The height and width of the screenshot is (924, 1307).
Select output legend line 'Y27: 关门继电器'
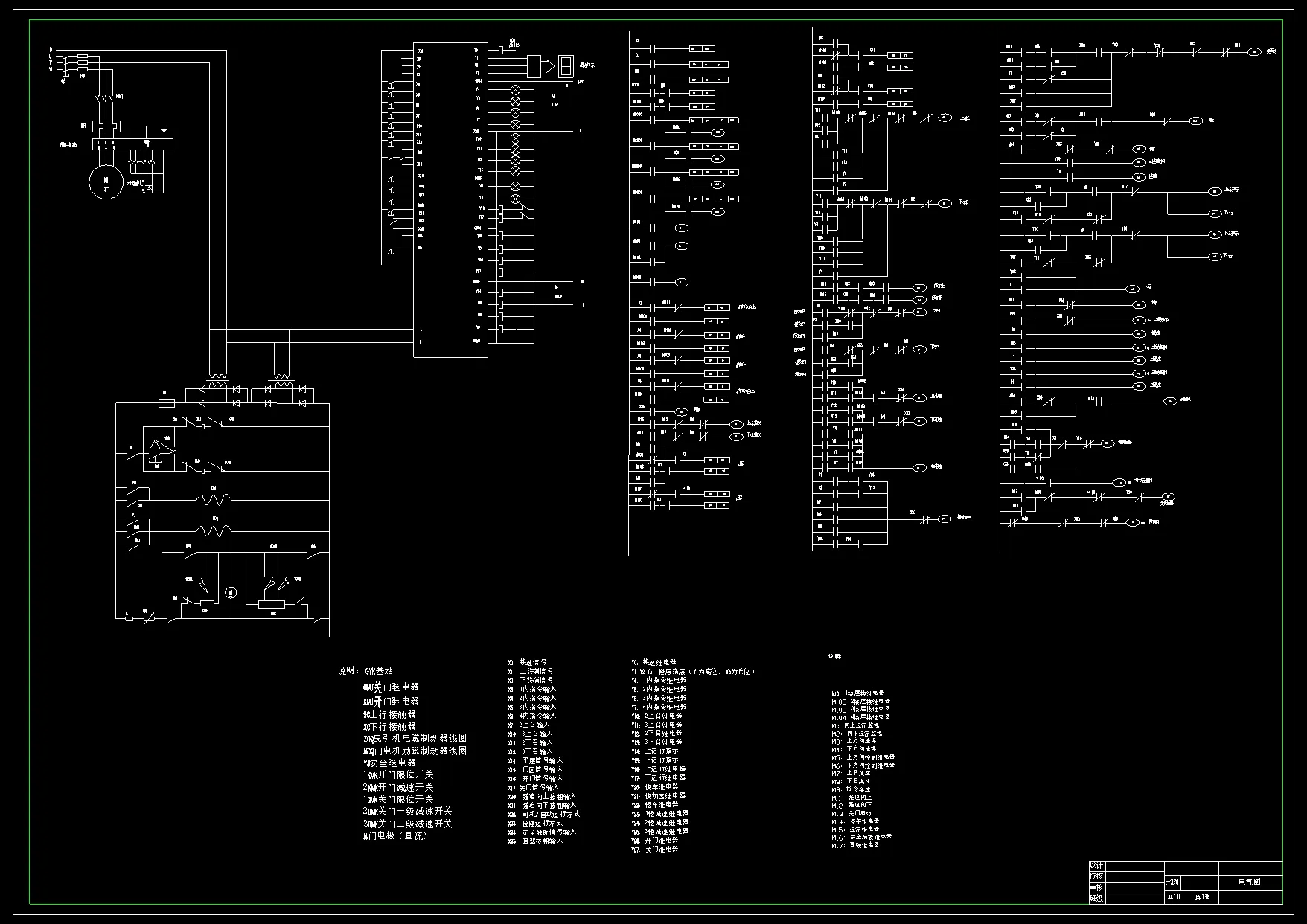654,850
